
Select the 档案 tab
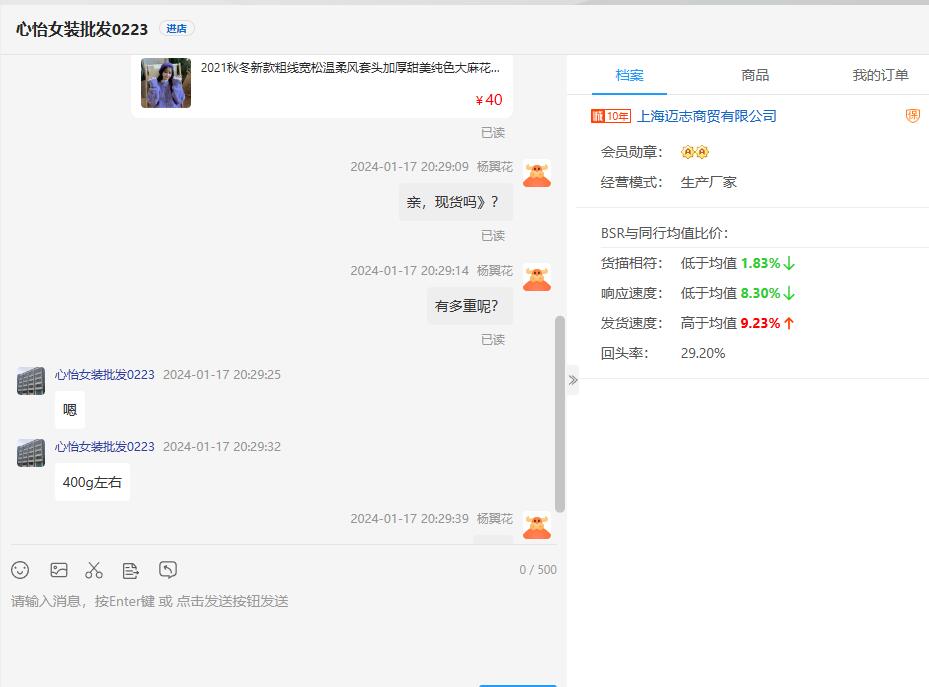point(629,75)
